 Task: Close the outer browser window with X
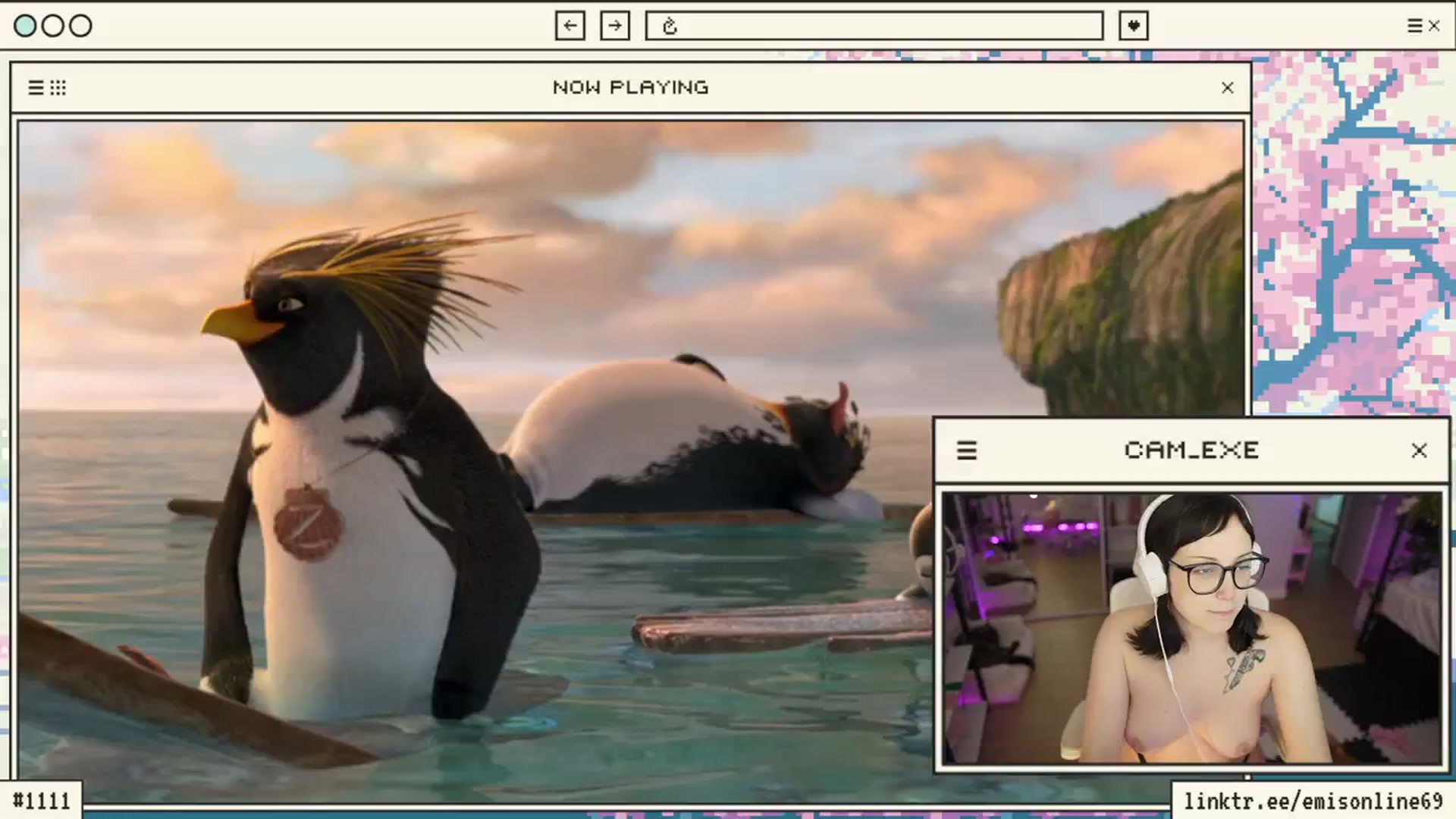(1434, 26)
